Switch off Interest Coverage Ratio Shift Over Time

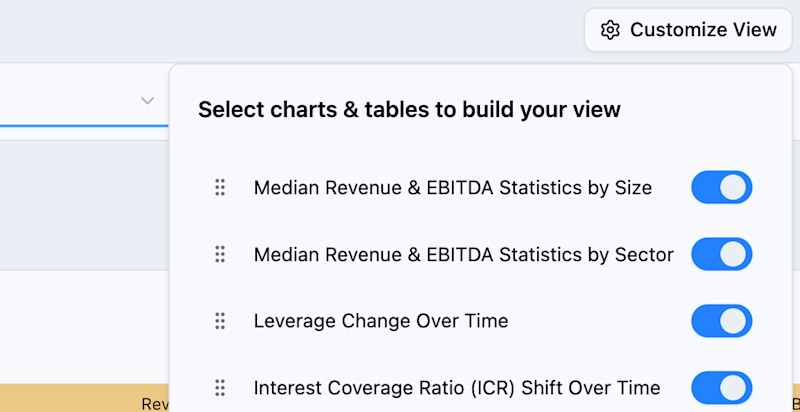click(721, 388)
